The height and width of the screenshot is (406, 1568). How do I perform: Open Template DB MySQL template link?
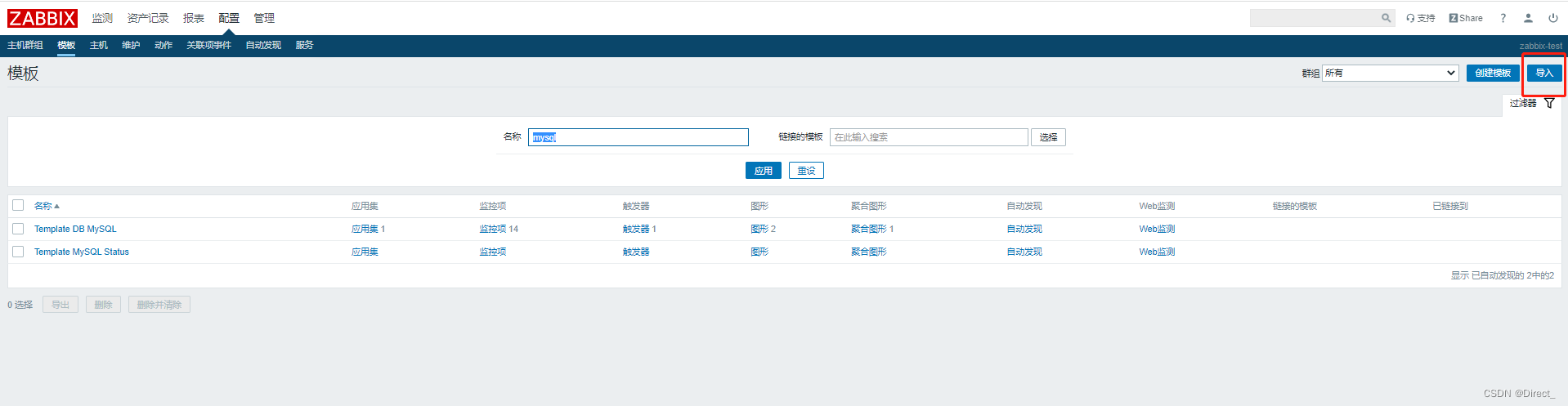coord(75,229)
